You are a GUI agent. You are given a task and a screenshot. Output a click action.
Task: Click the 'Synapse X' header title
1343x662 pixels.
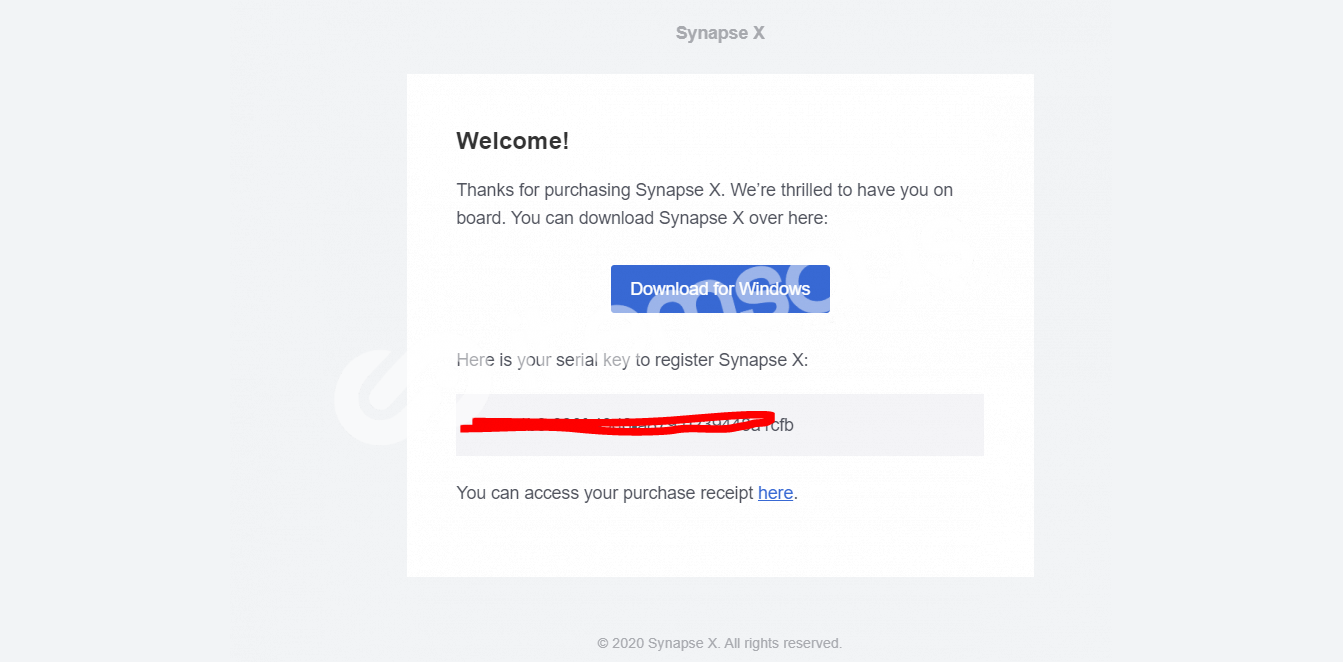(x=720, y=33)
